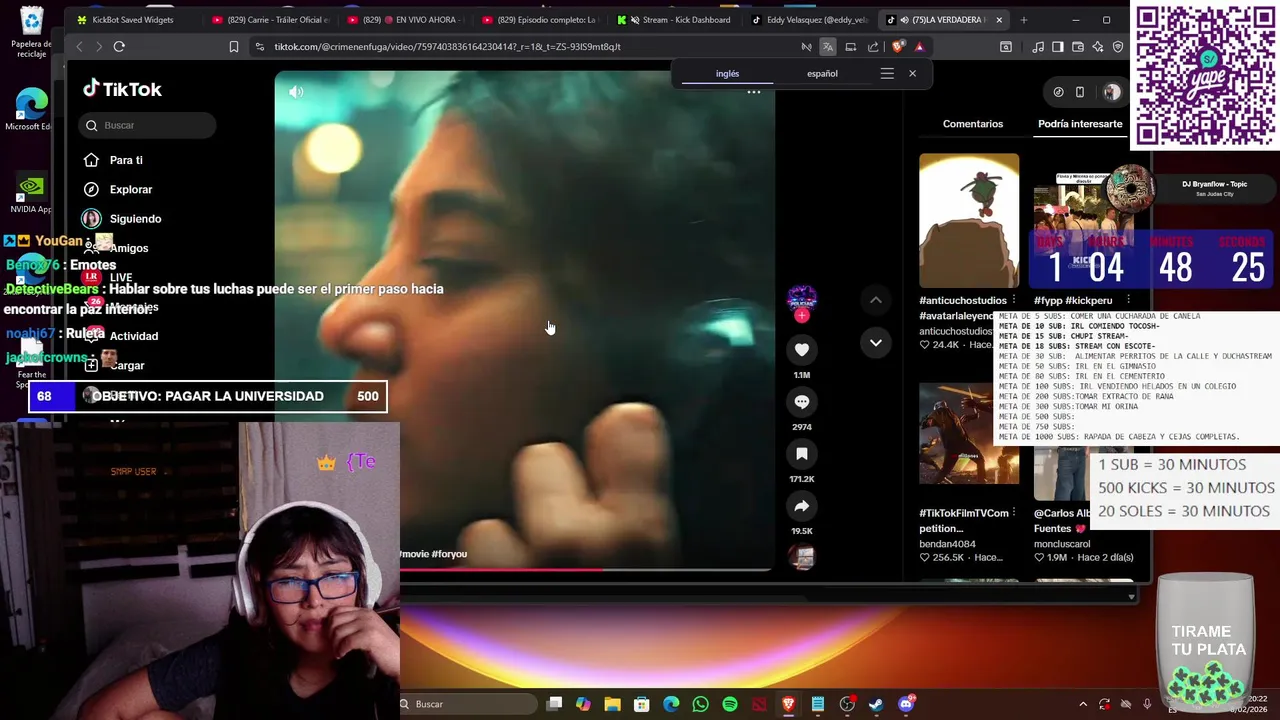The width and height of the screenshot is (1280, 720).
Task: Close the LA VERDADERA TikTok tab
Action: coord(998,20)
